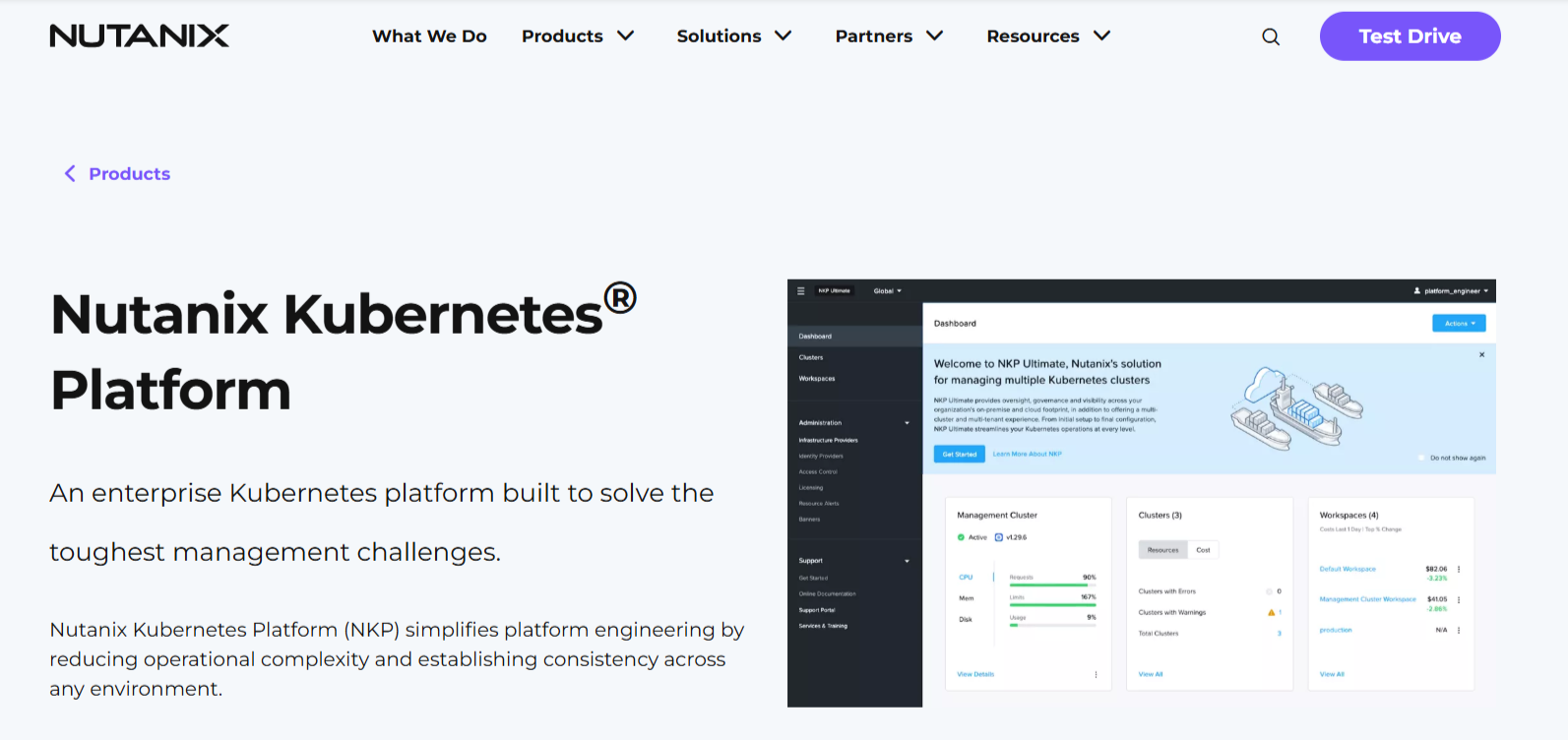Screen dimensions: 1568x740
Task: Click the grey circle icon for Clusters with Errors
Action: (1269, 591)
